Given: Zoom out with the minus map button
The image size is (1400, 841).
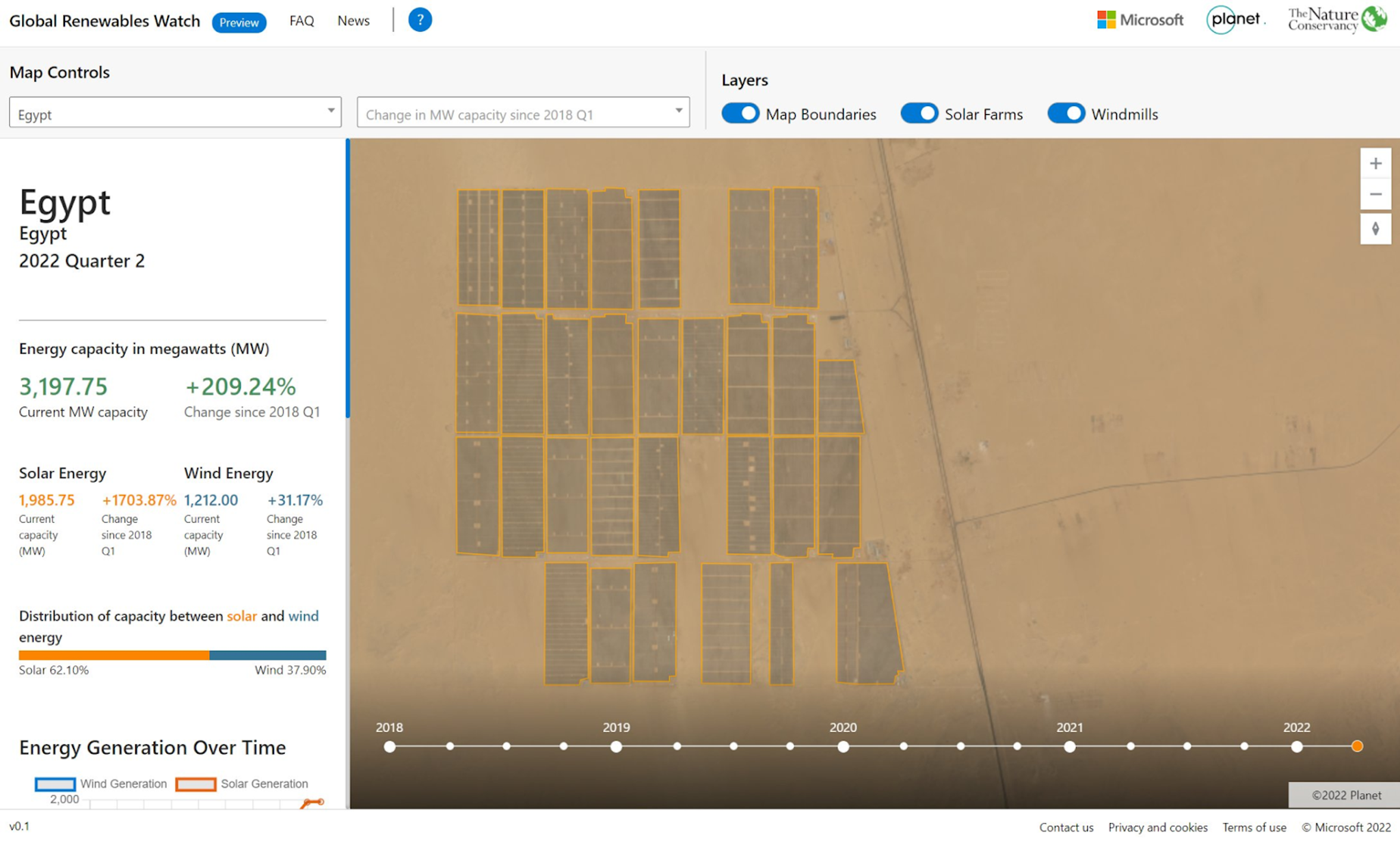Looking at the screenshot, I should coord(1375,195).
